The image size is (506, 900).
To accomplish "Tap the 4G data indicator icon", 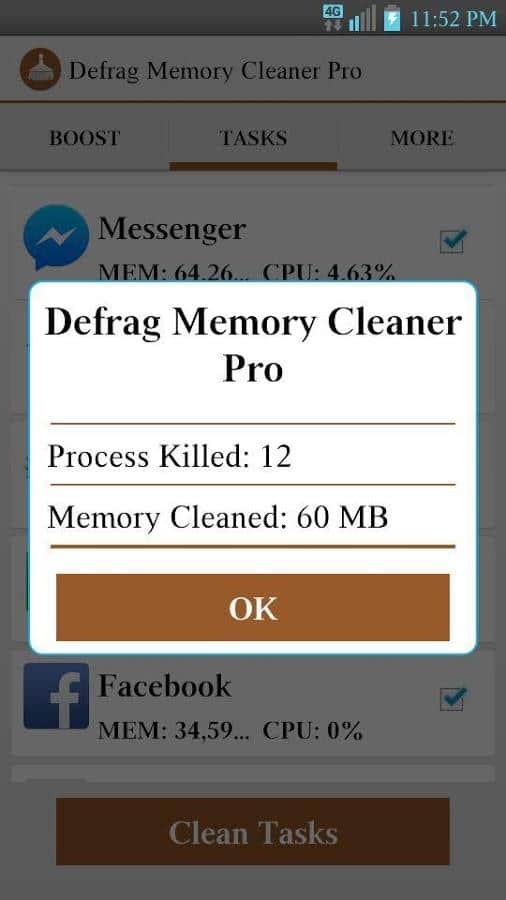I will (x=333, y=18).
